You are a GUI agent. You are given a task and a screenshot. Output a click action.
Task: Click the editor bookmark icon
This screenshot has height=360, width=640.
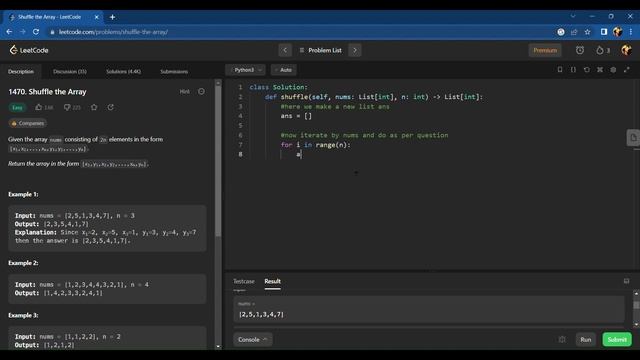(x=560, y=70)
